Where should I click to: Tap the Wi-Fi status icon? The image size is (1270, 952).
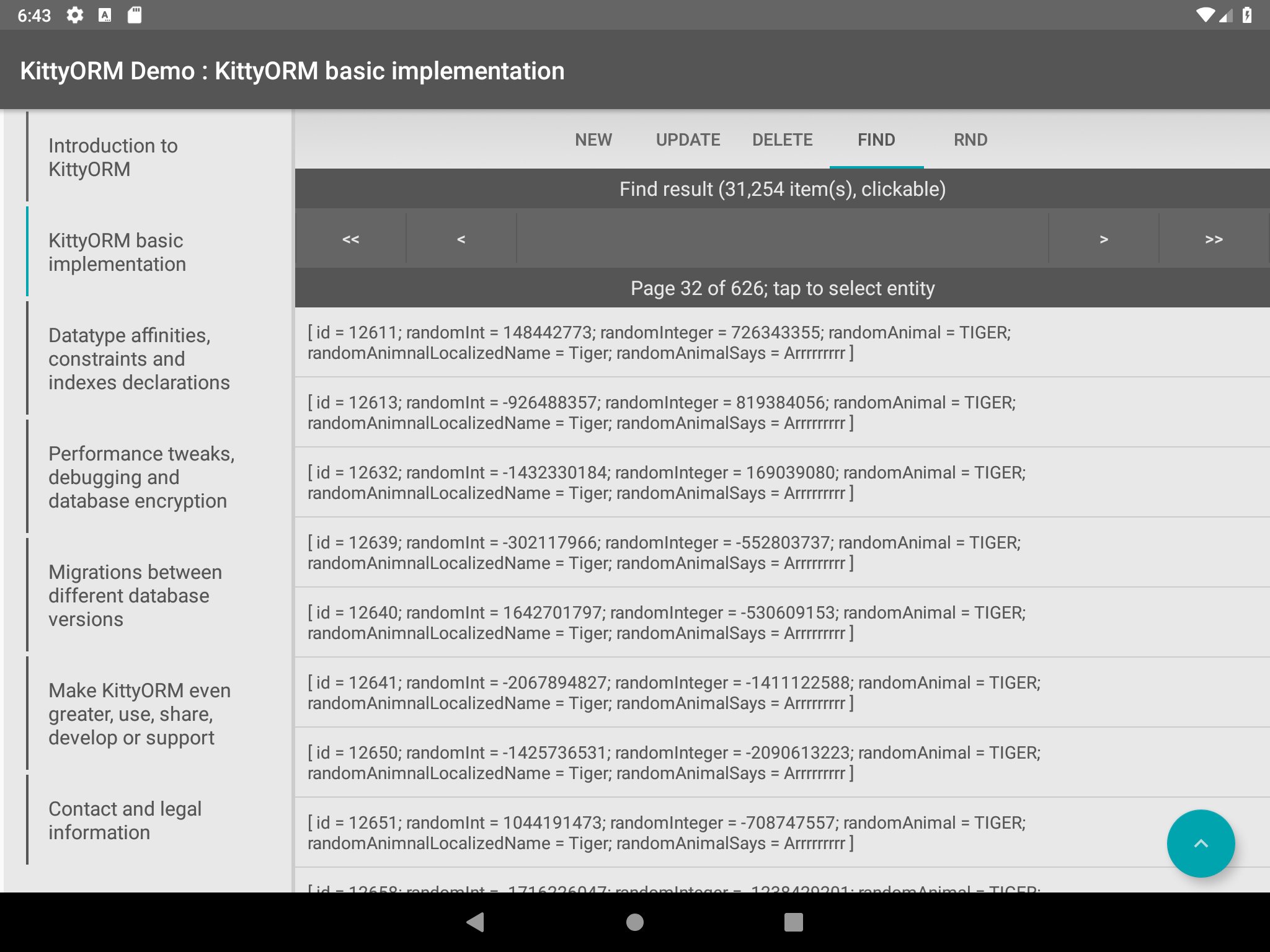pyautogui.click(x=1204, y=15)
